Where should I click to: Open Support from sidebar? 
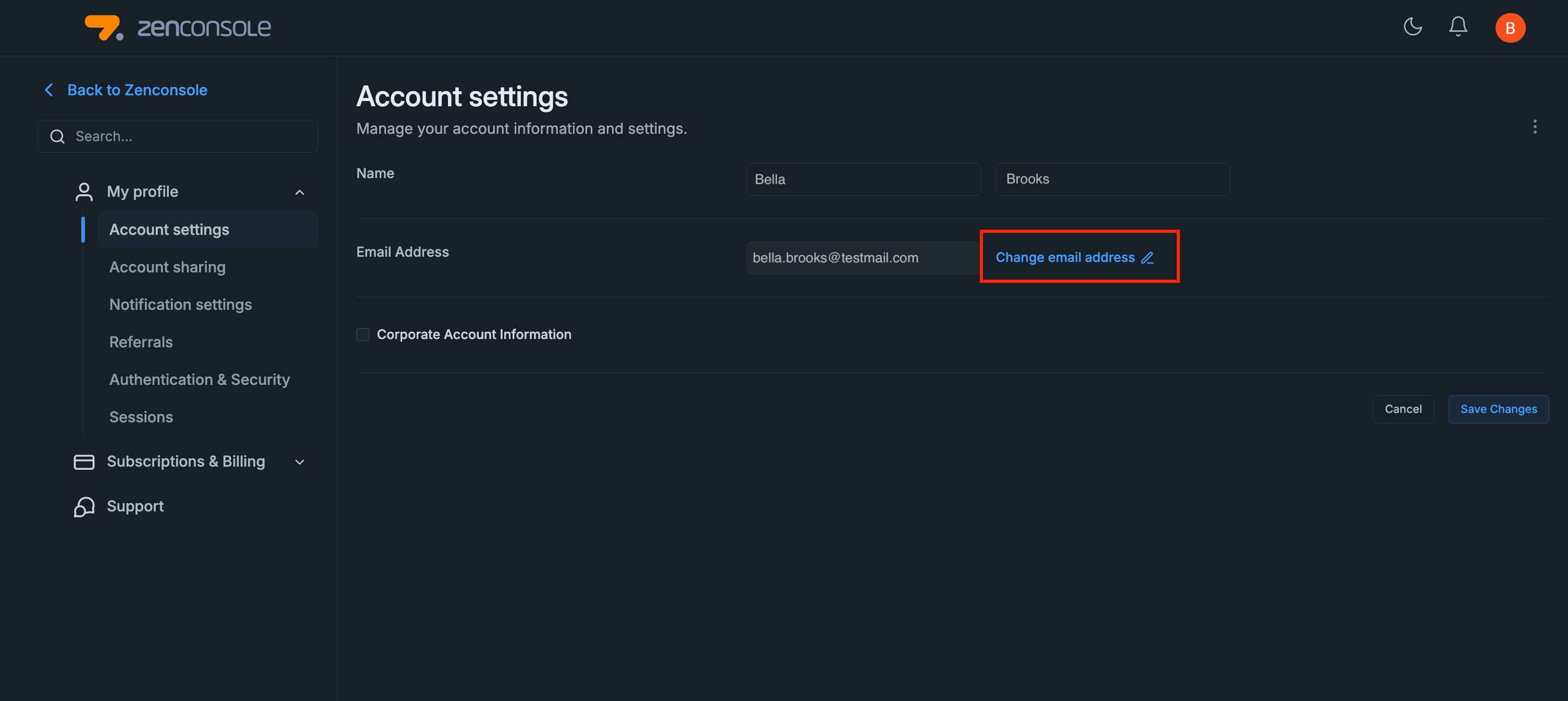coord(135,506)
